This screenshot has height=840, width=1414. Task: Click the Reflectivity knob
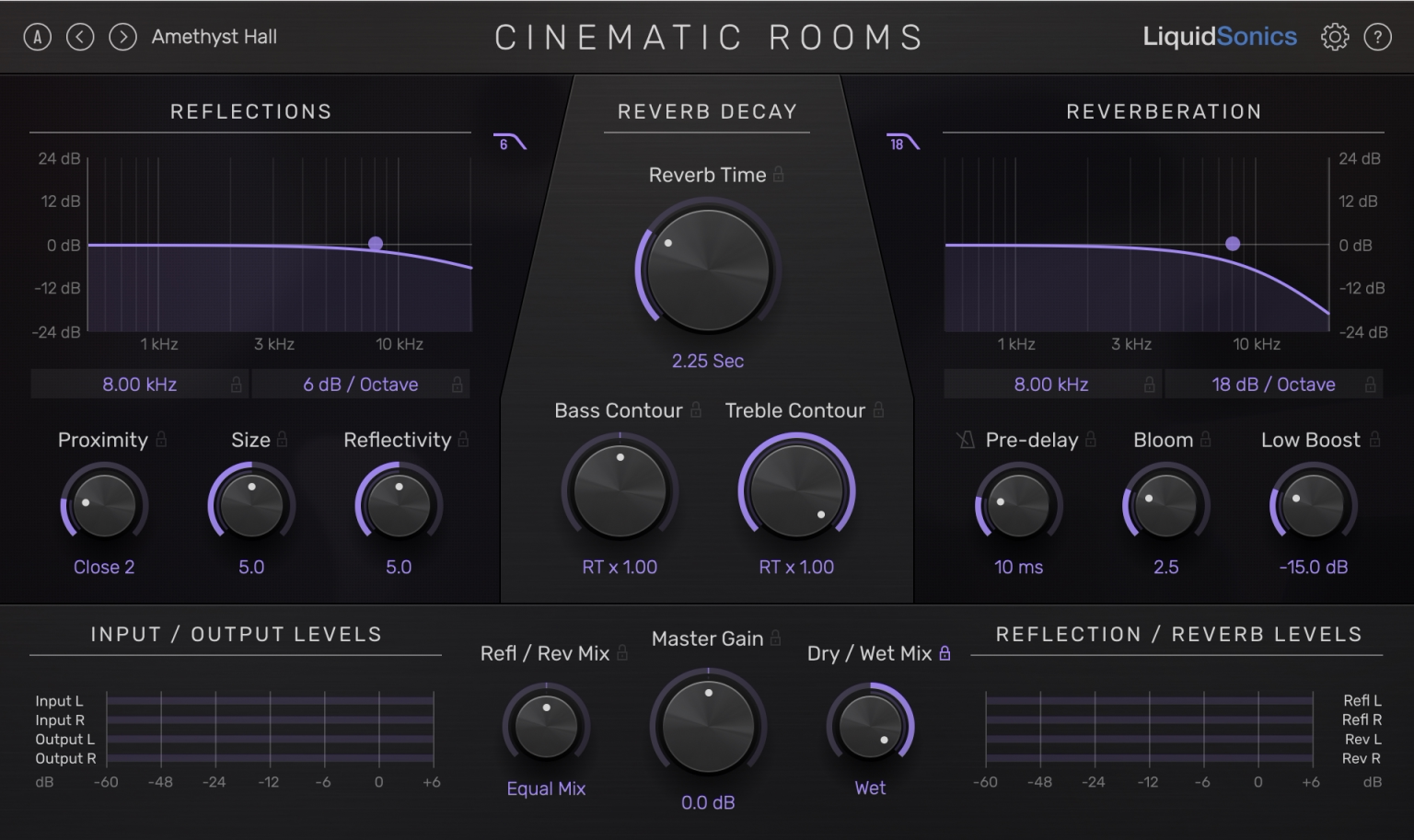(399, 505)
